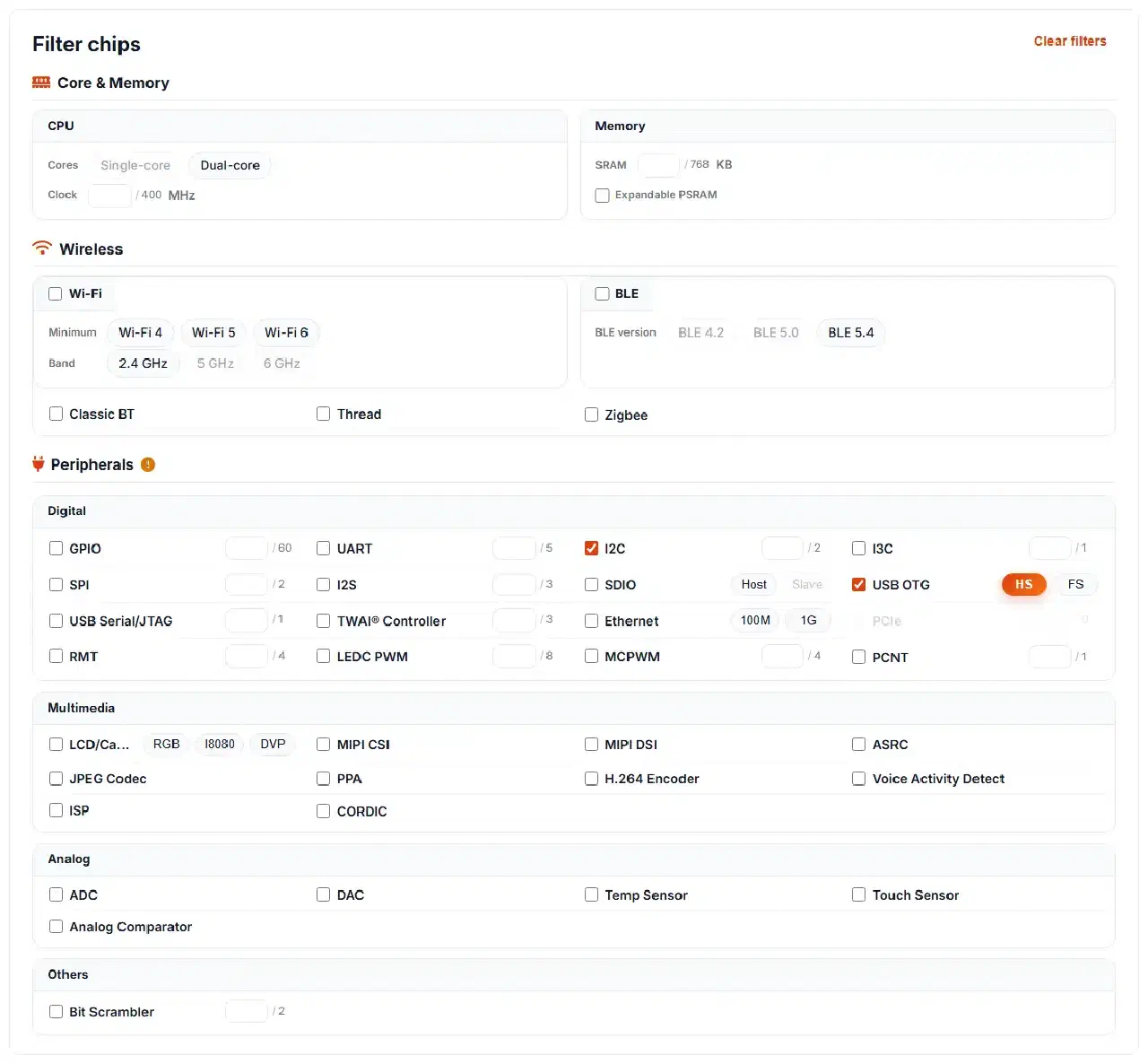Focus the SRAM KB input field
The image size is (1148, 1064).
click(658, 165)
